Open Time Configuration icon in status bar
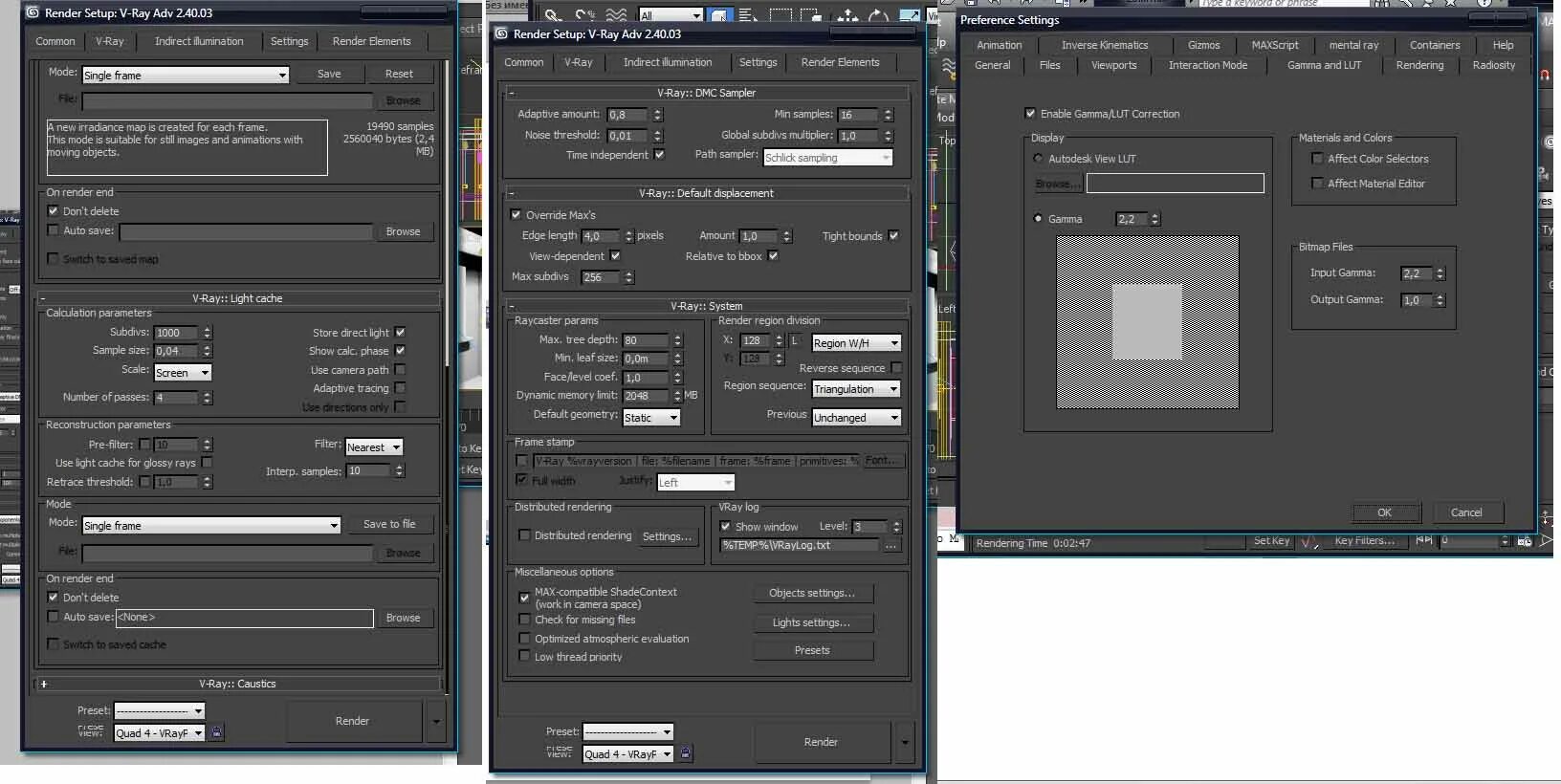 [1523, 541]
